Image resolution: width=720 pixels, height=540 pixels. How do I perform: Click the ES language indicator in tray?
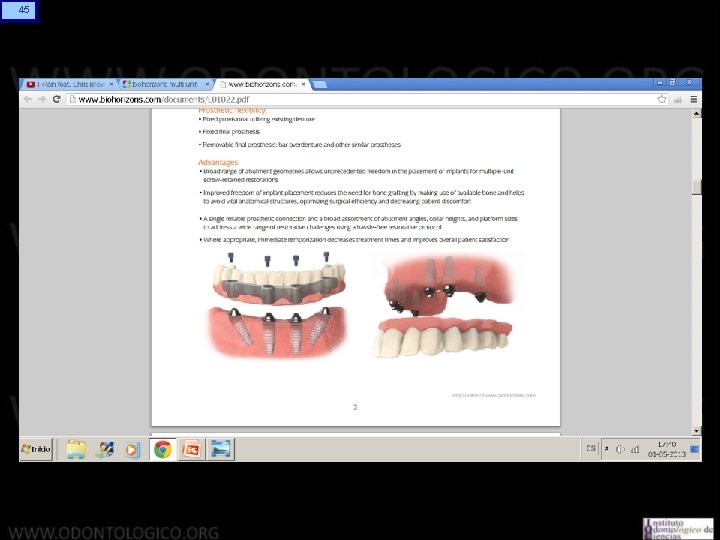coord(591,449)
